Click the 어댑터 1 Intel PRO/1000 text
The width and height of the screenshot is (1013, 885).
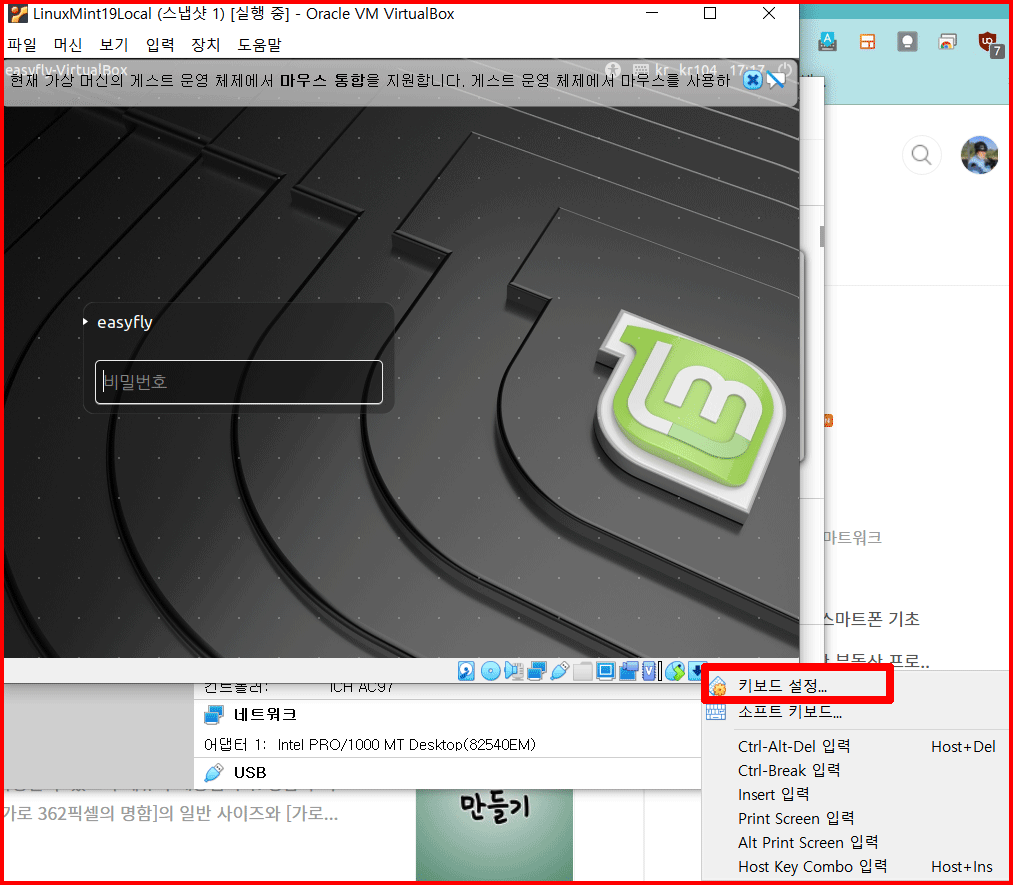(370, 745)
